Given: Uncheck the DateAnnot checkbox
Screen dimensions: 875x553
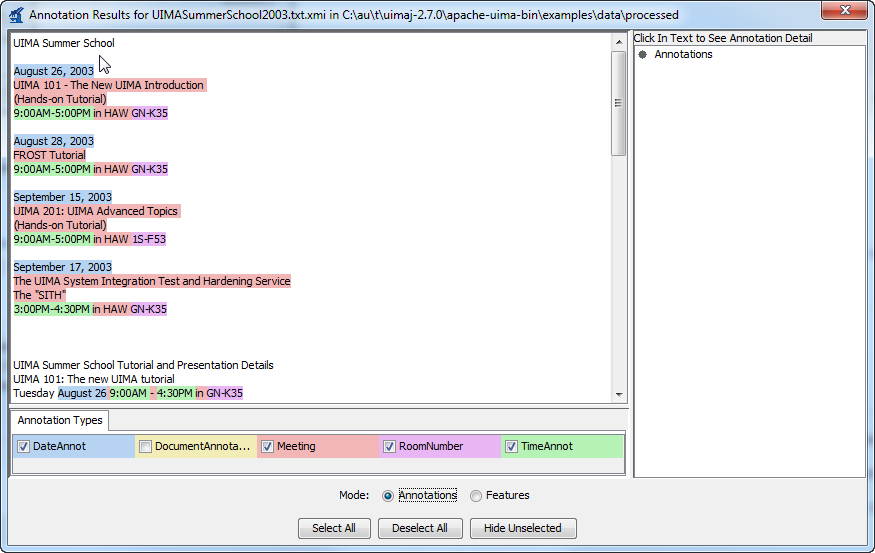Looking at the screenshot, I should pos(23,446).
